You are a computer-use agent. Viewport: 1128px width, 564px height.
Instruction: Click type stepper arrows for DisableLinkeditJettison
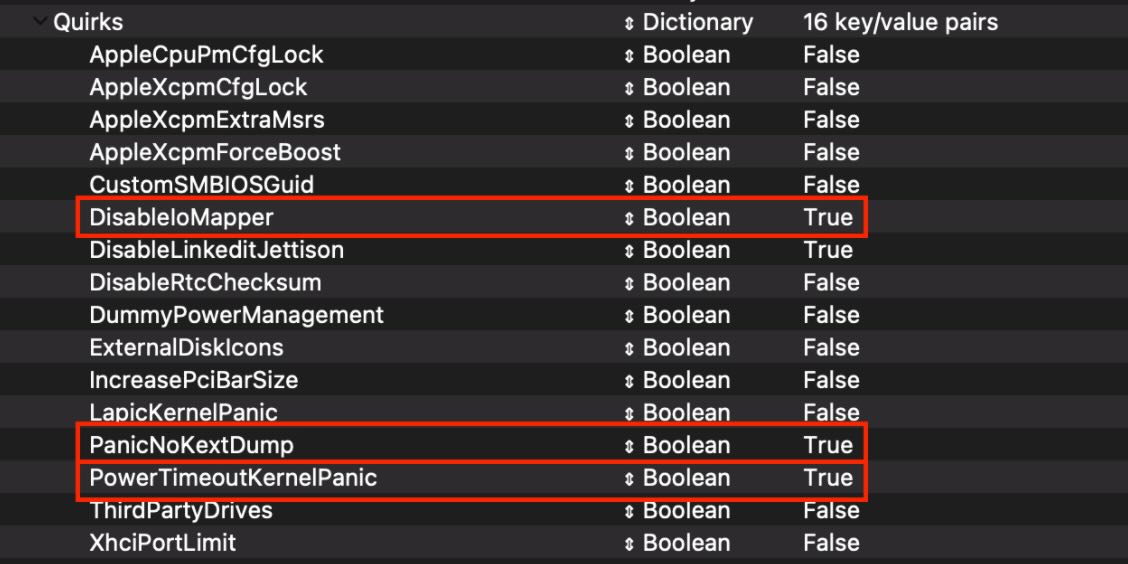[629, 250]
